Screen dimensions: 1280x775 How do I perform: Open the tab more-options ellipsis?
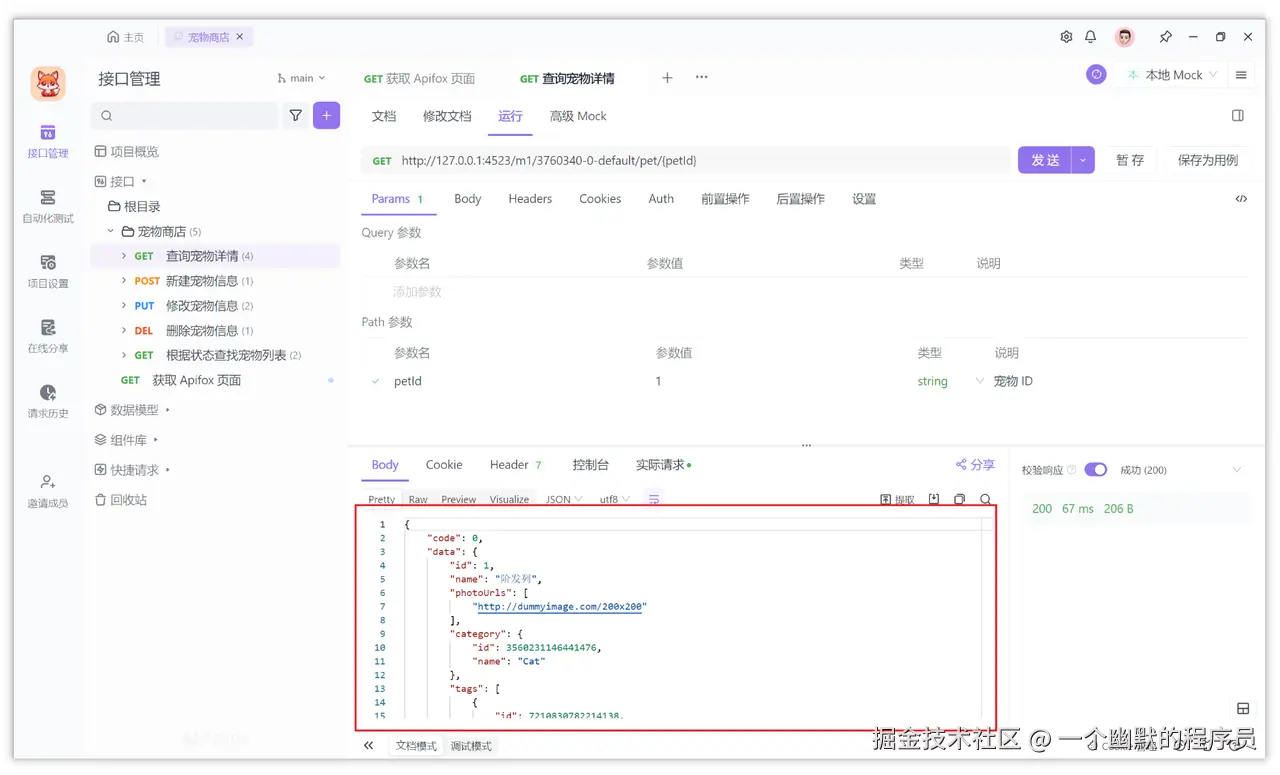702,78
